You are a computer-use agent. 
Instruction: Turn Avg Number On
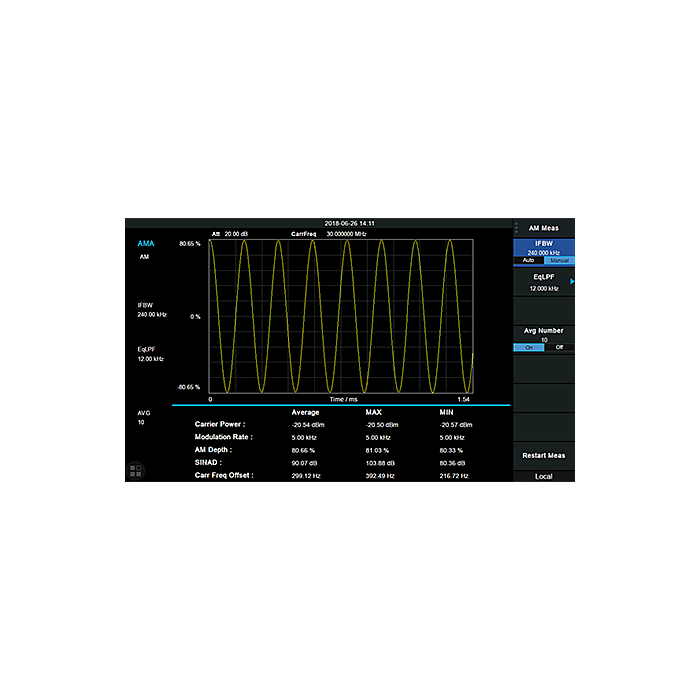(528, 347)
